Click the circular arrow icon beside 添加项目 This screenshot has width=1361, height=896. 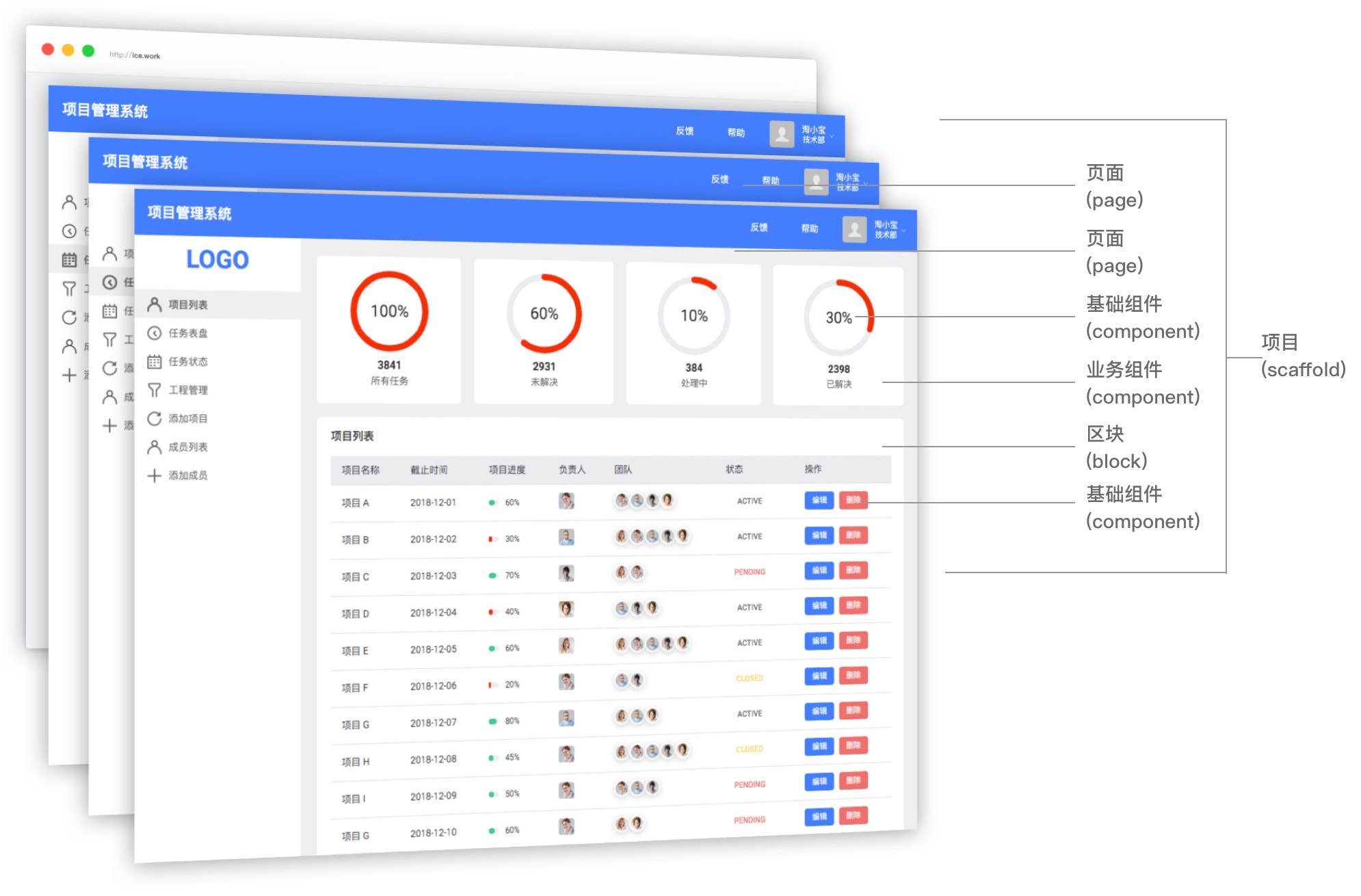click(x=155, y=419)
